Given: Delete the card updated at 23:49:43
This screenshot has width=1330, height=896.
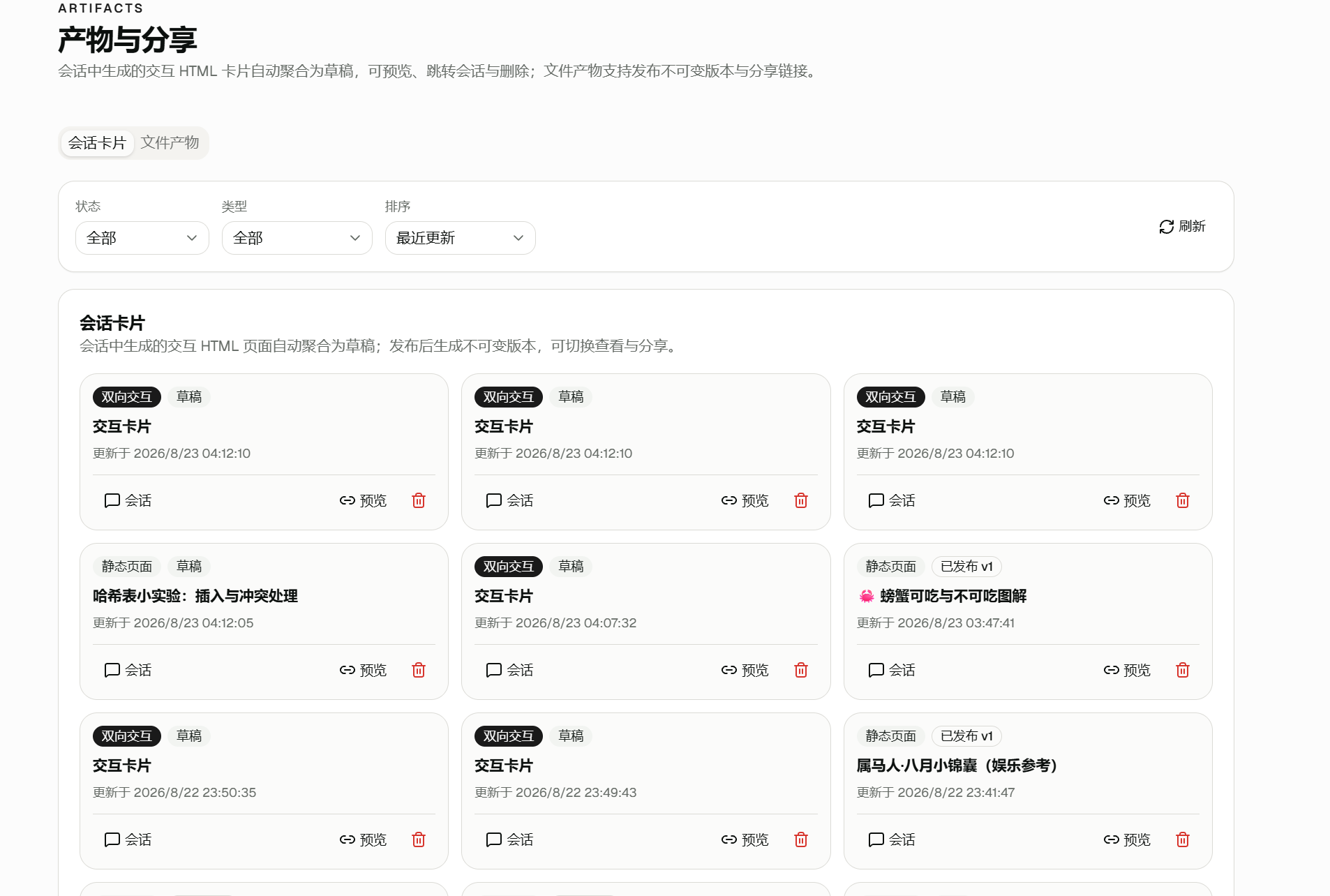Looking at the screenshot, I should click(x=801, y=839).
